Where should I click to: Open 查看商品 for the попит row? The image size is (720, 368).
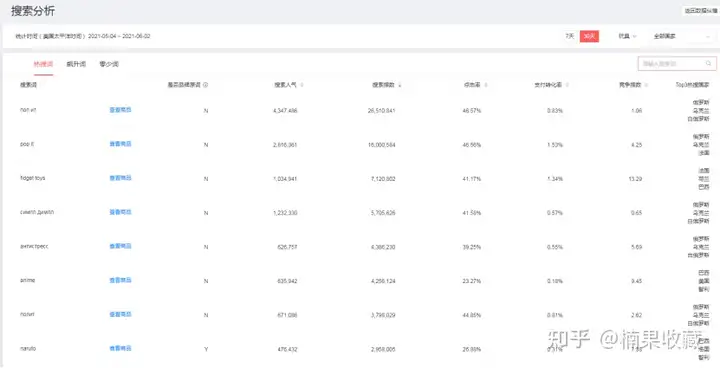tap(120, 314)
